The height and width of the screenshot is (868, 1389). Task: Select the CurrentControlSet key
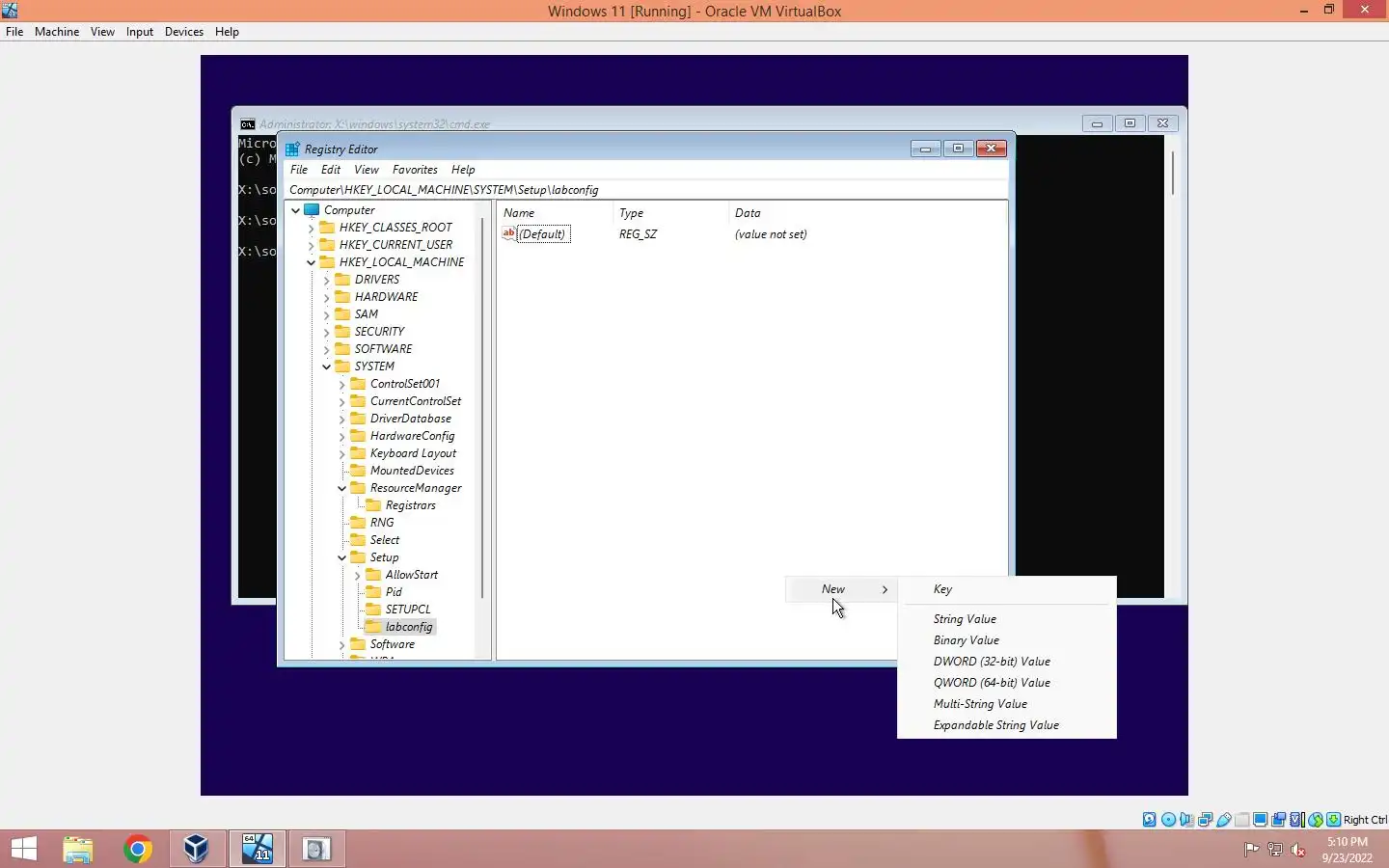416,401
